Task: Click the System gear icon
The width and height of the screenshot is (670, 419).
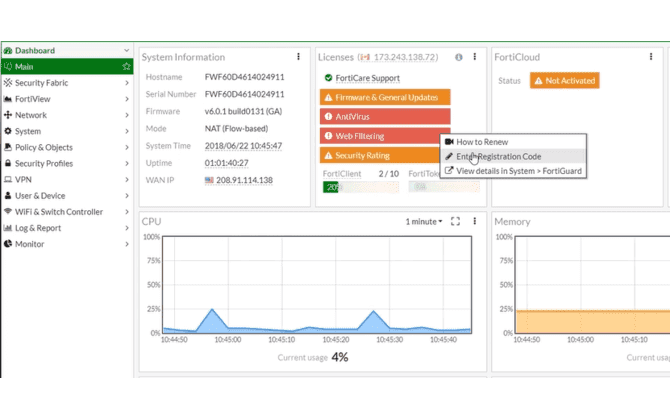Action: 8,131
